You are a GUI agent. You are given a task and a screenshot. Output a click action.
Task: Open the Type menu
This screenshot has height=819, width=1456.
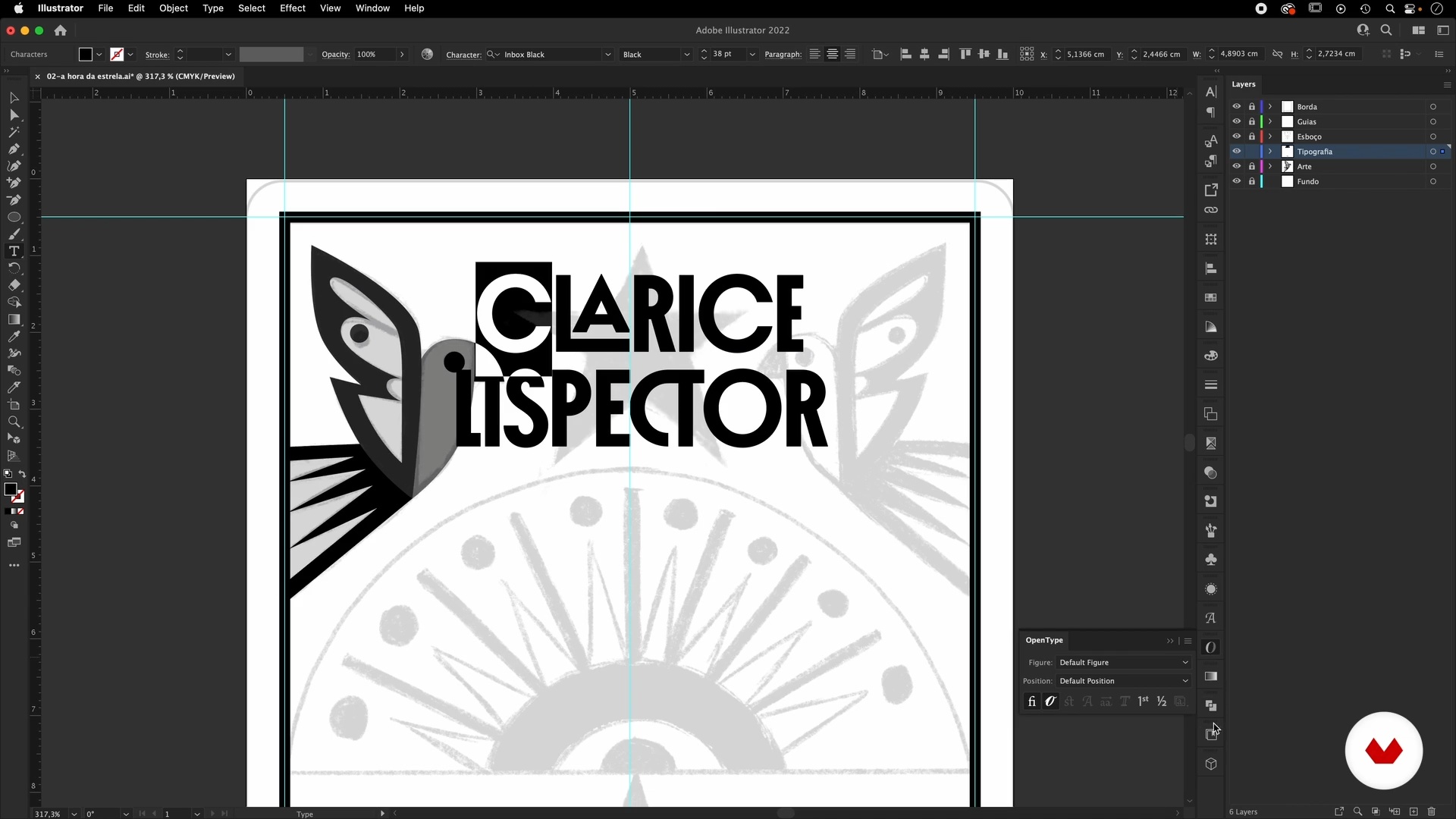point(213,8)
